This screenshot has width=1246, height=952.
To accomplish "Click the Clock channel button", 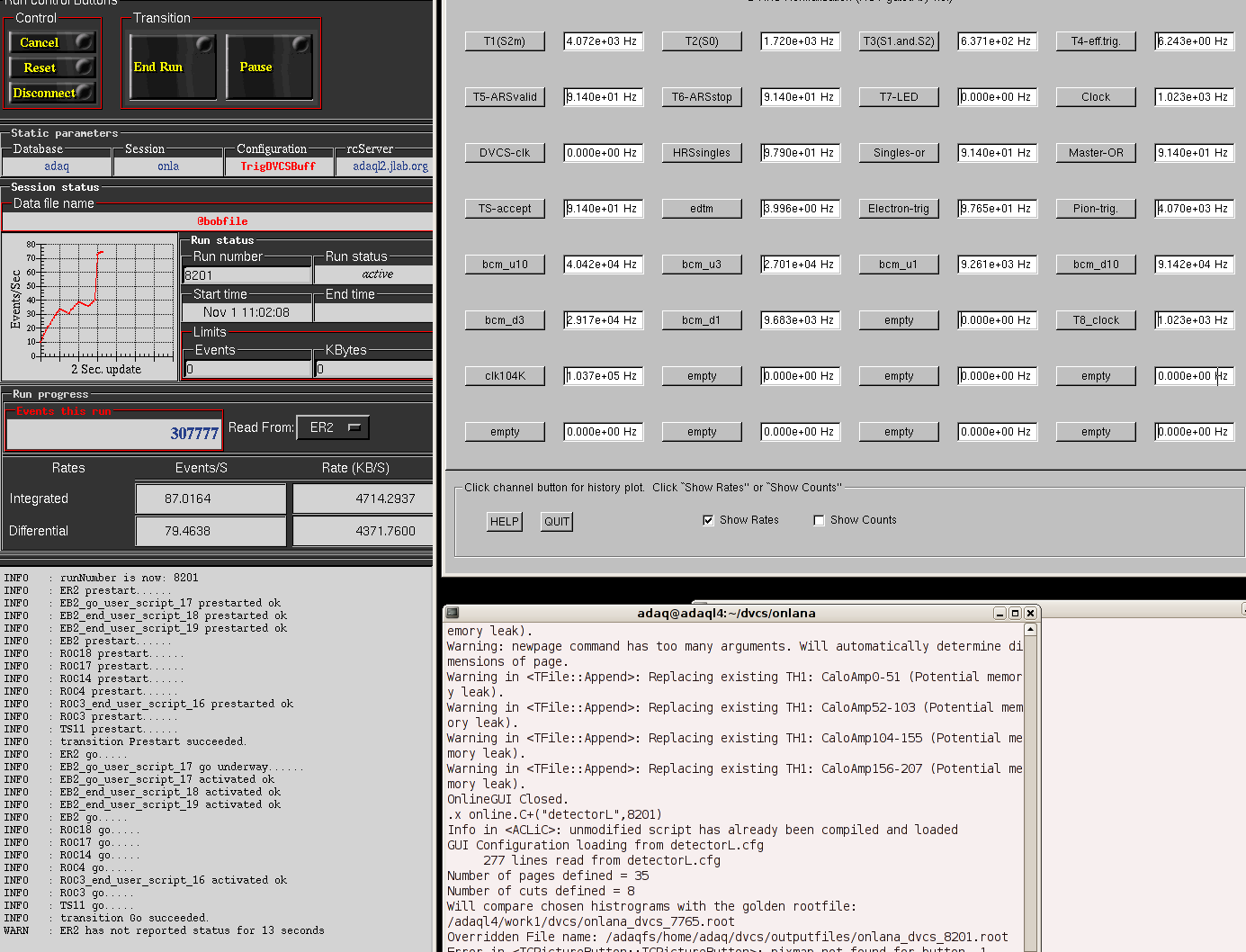I will click(x=1096, y=97).
